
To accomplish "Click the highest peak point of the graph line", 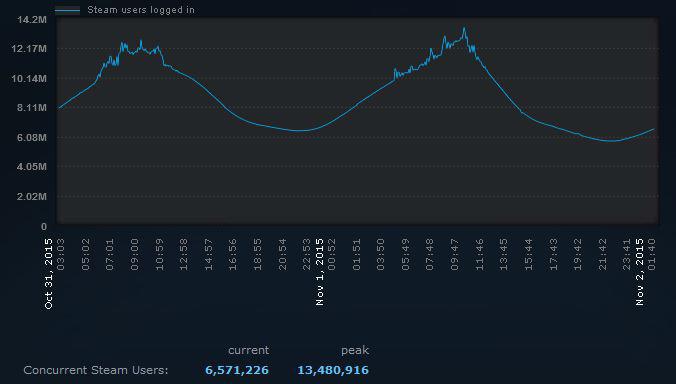I will (x=464, y=28).
